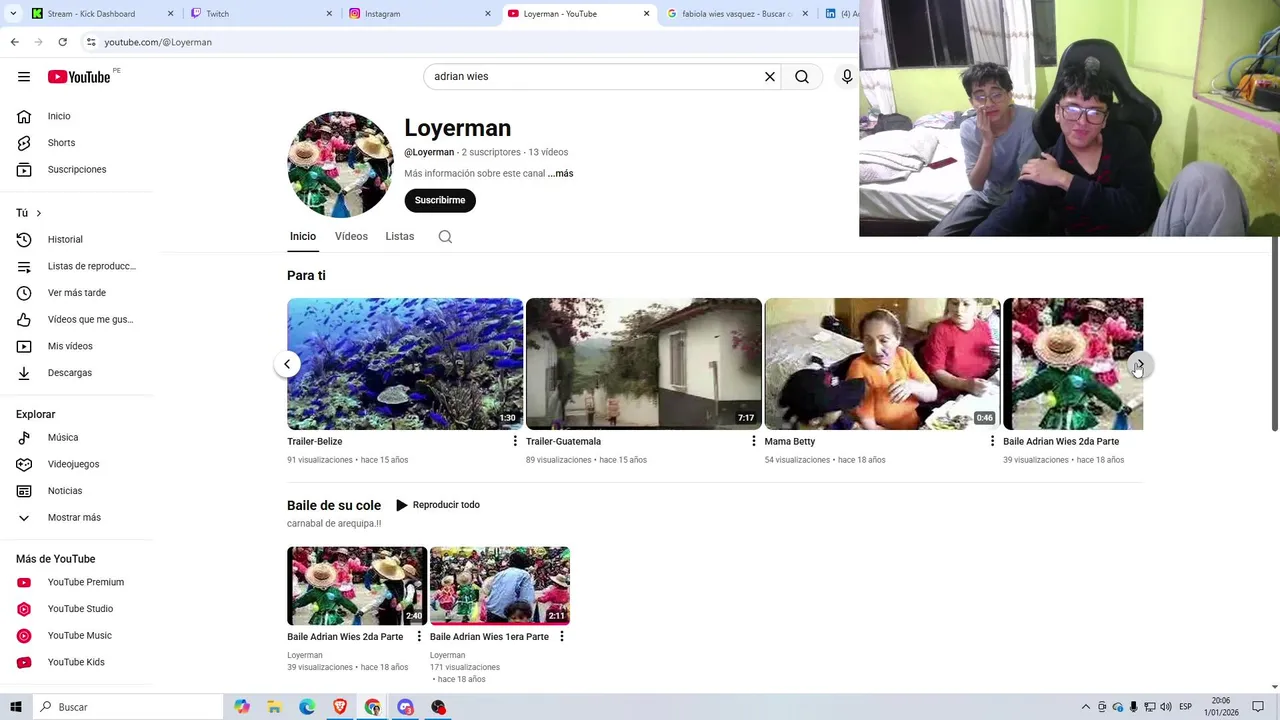The width and height of the screenshot is (1280, 720).
Task: Open the YouTube hamburger guide menu
Action: 23,77
